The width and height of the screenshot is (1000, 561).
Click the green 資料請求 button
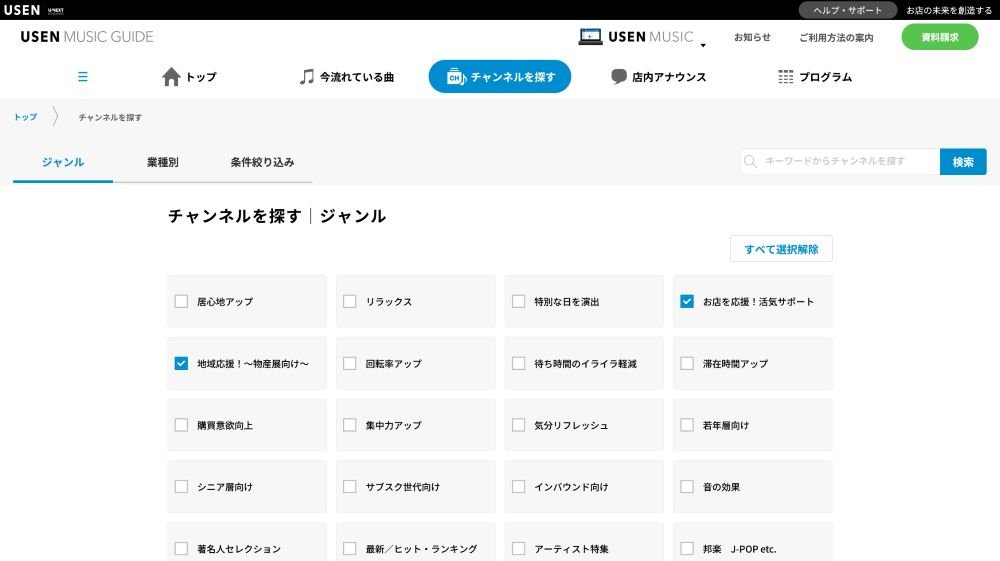[939, 37]
